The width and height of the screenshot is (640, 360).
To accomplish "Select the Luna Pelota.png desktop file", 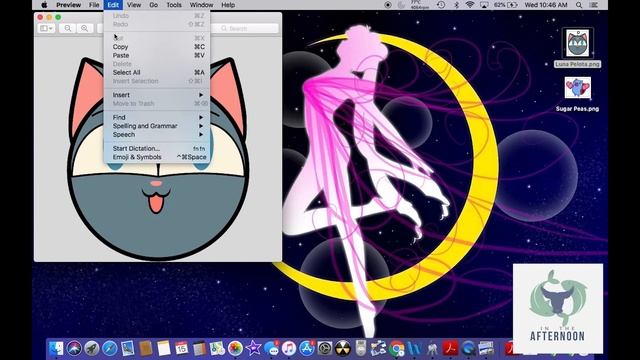I will pos(577,47).
